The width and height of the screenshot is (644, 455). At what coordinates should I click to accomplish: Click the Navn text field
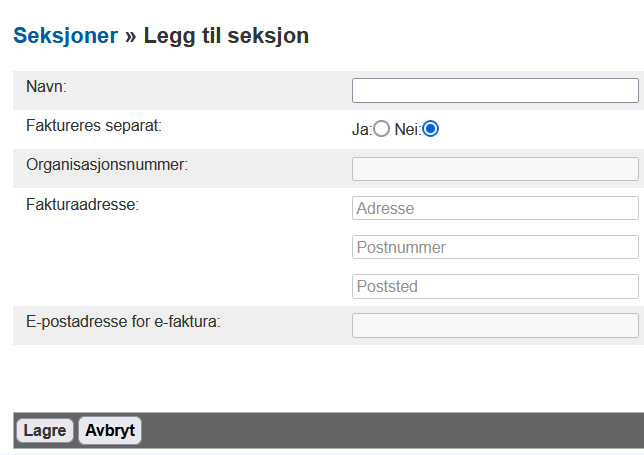pyautogui.click(x=495, y=91)
